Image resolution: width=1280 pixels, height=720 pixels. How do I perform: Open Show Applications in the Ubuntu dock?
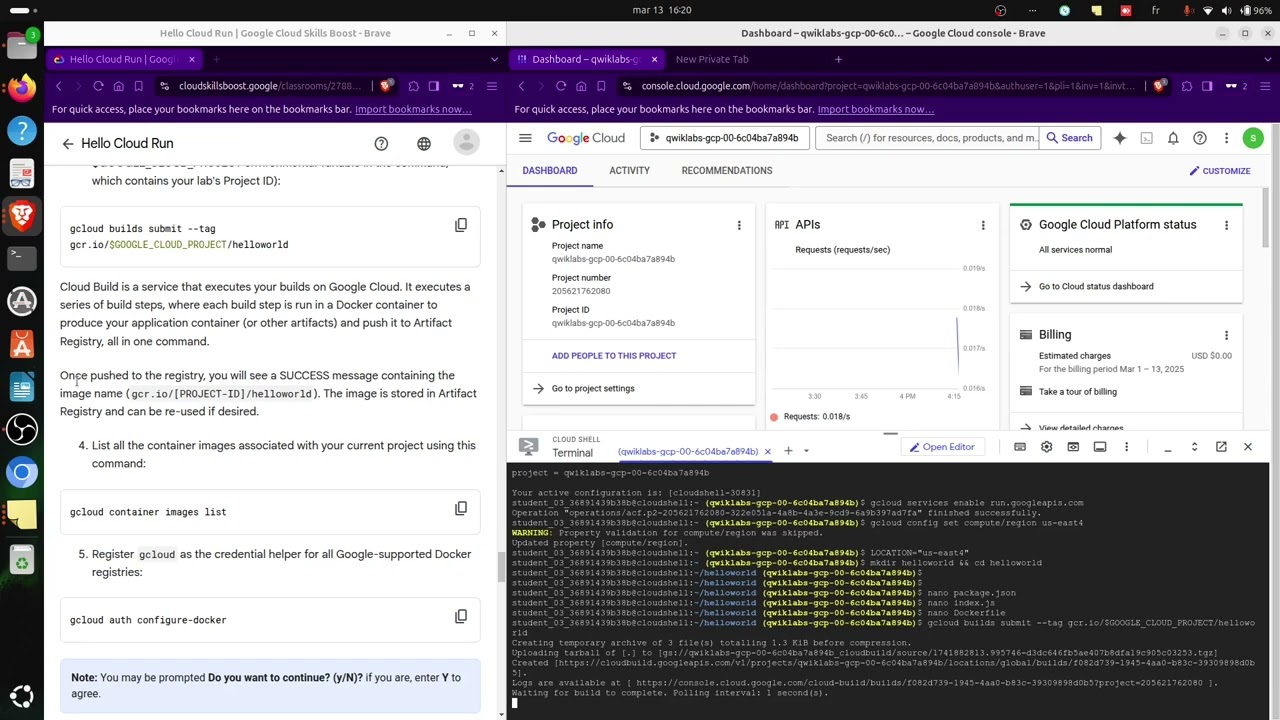[22, 697]
